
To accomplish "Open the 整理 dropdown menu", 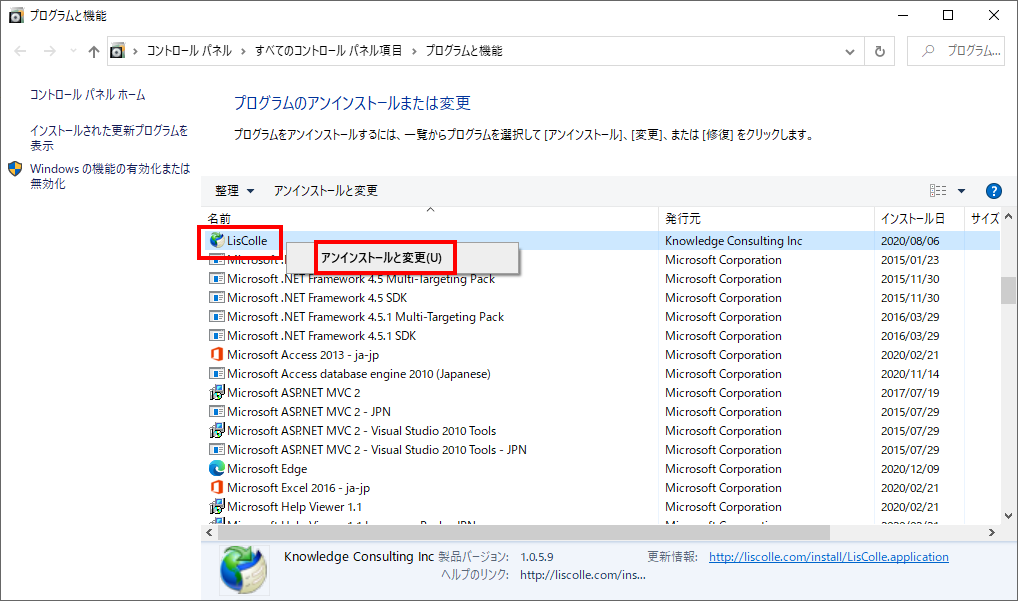I will tap(234, 191).
